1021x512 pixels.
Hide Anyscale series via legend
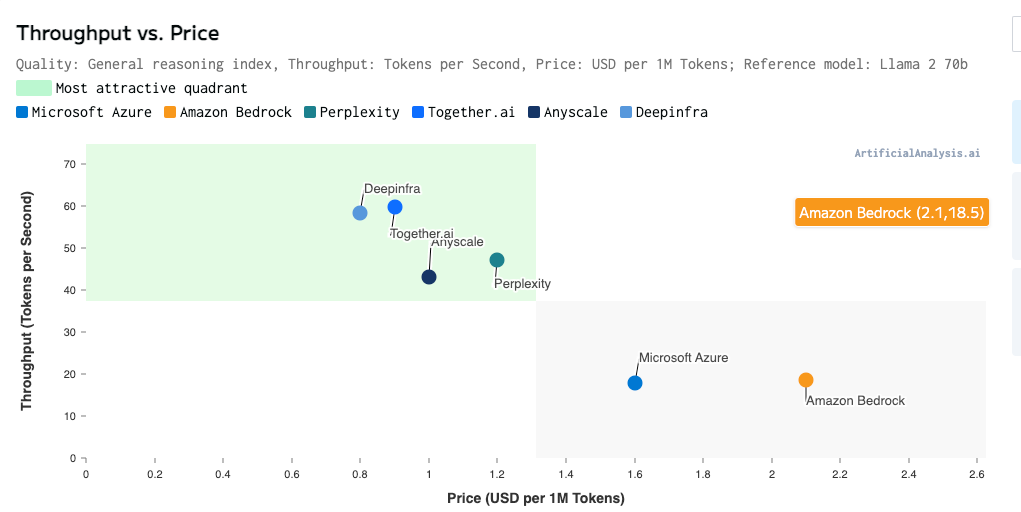coord(567,112)
